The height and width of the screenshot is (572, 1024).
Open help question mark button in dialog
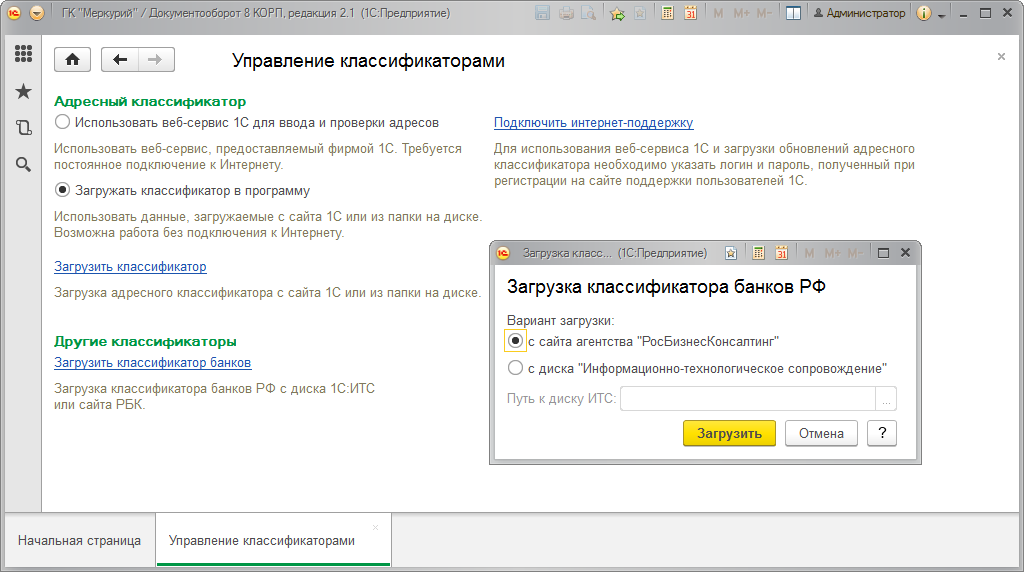pyautogui.click(x=882, y=433)
